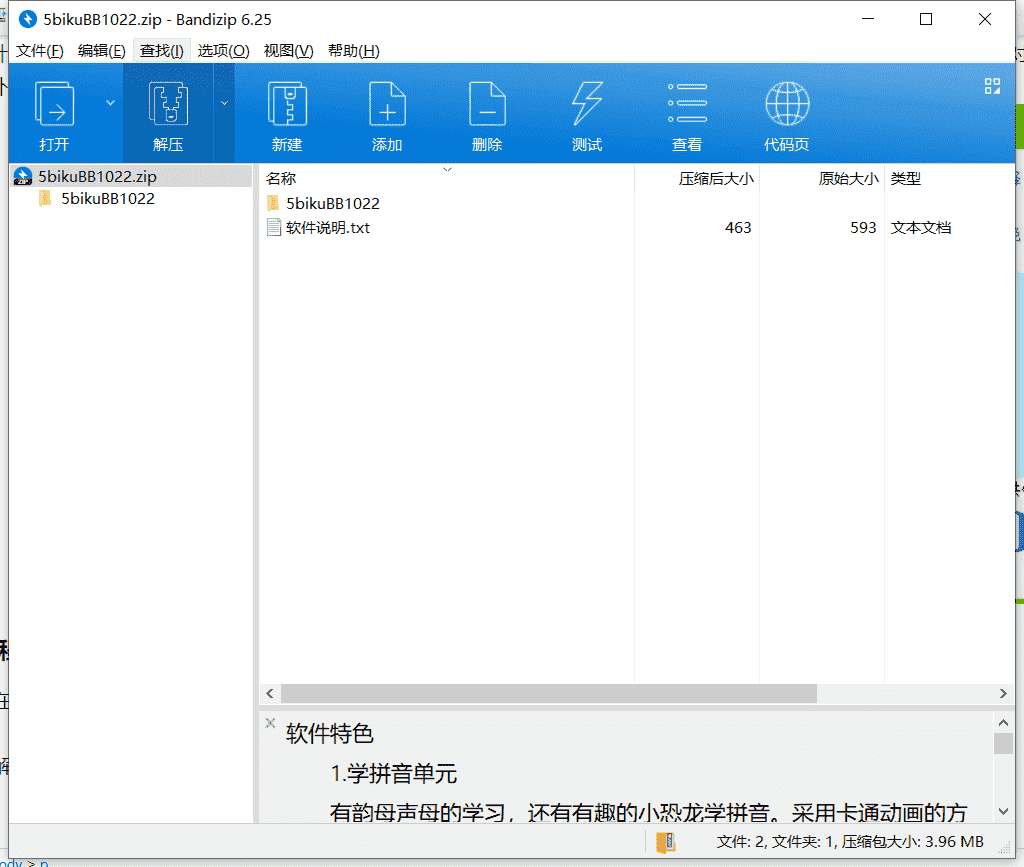Click the 软件说明.txt document icon
This screenshot has width=1024, height=867.
coord(274,227)
